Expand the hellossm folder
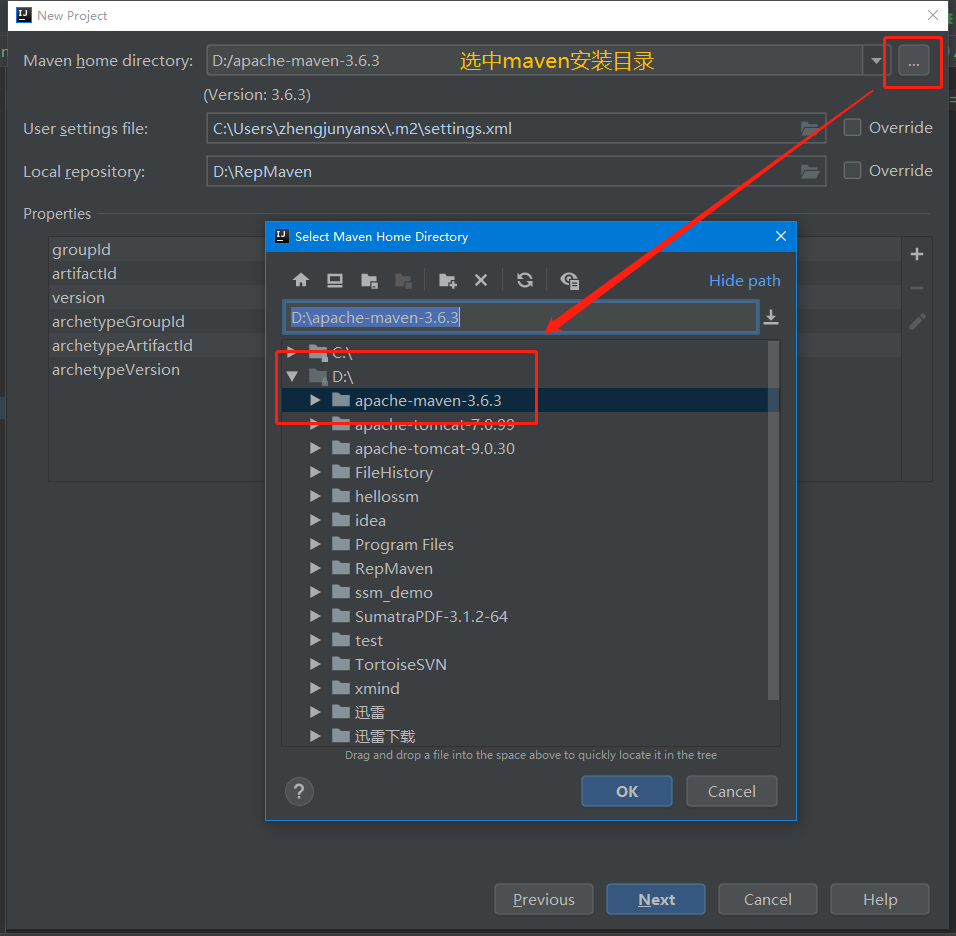 (x=315, y=496)
